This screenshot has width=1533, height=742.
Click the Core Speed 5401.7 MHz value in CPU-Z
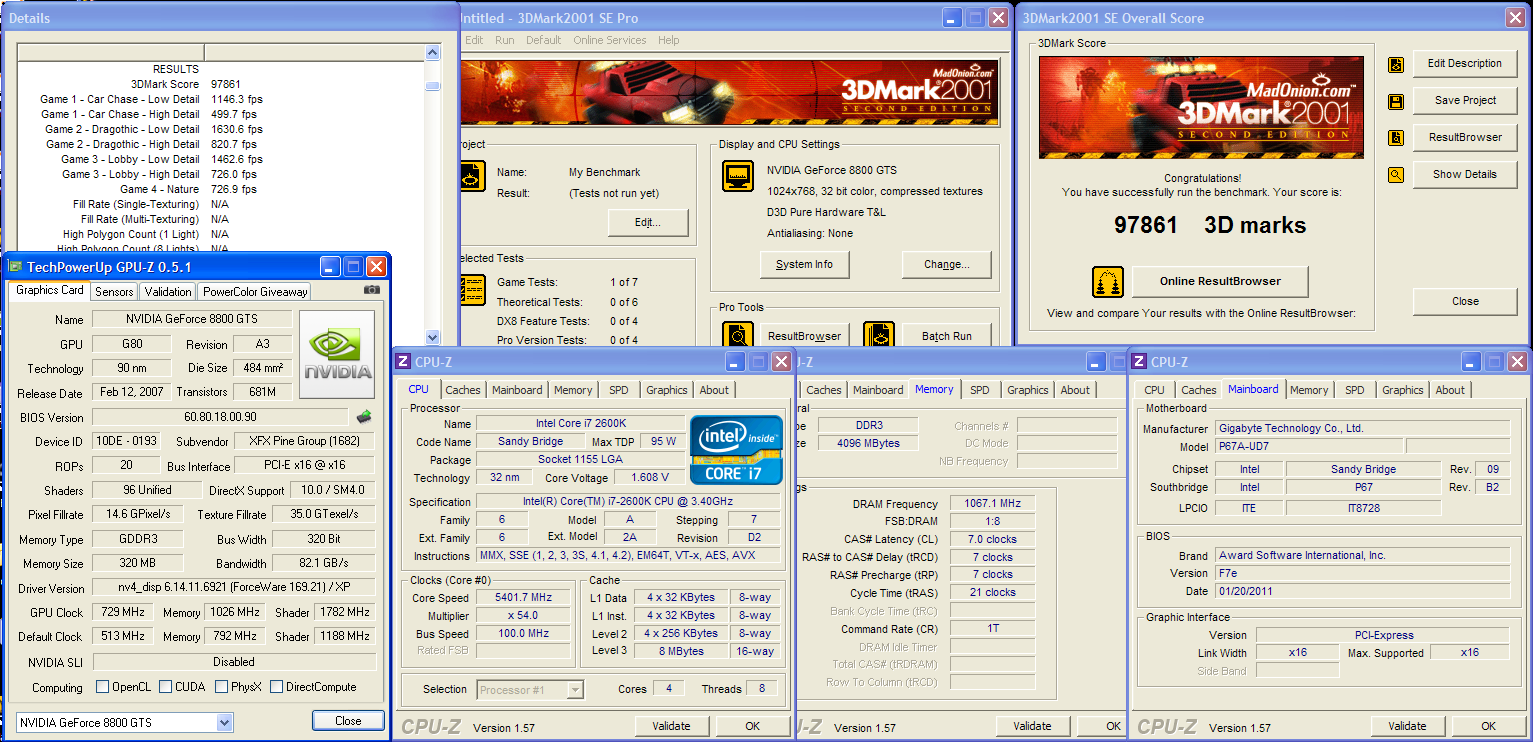[523, 597]
